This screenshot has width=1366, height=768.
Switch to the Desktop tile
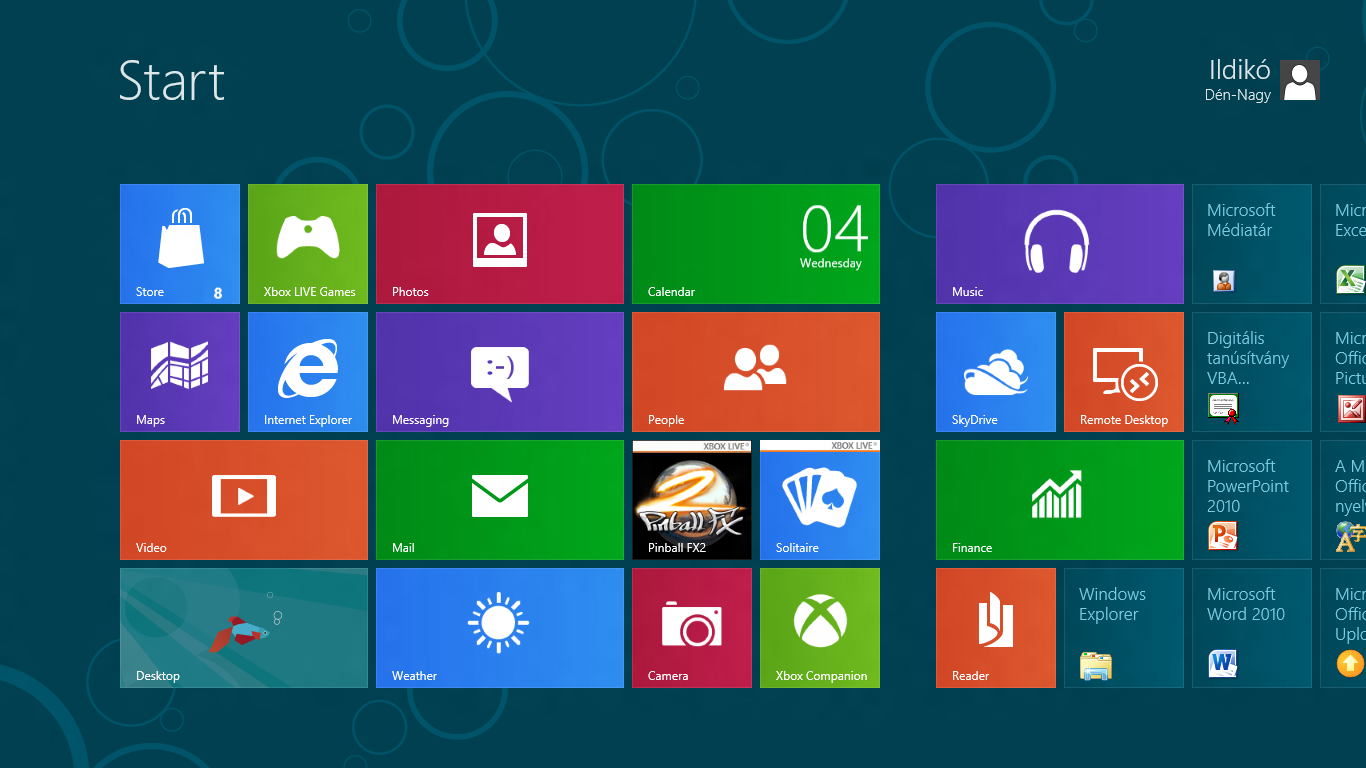pyautogui.click(x=244, y=628)
